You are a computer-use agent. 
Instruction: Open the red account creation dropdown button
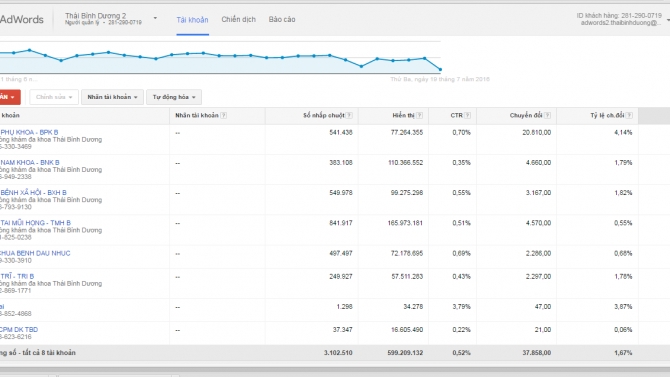[x=9, y=97]
